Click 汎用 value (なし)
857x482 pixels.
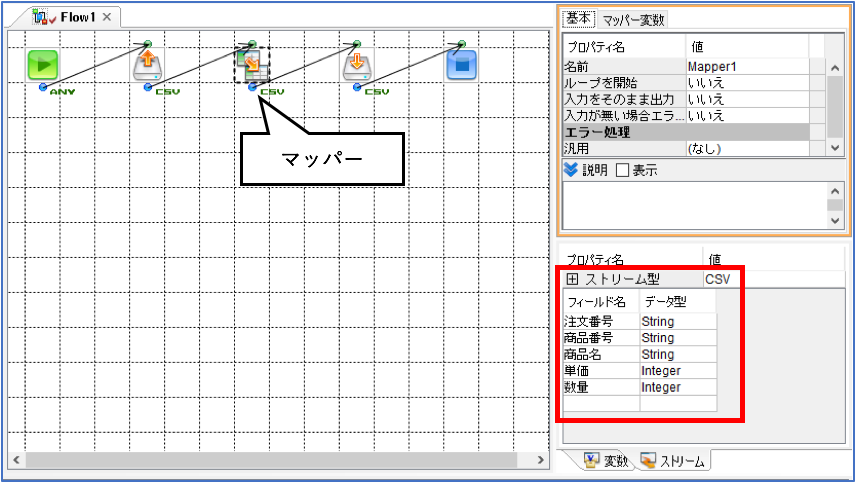coord(747,148)
